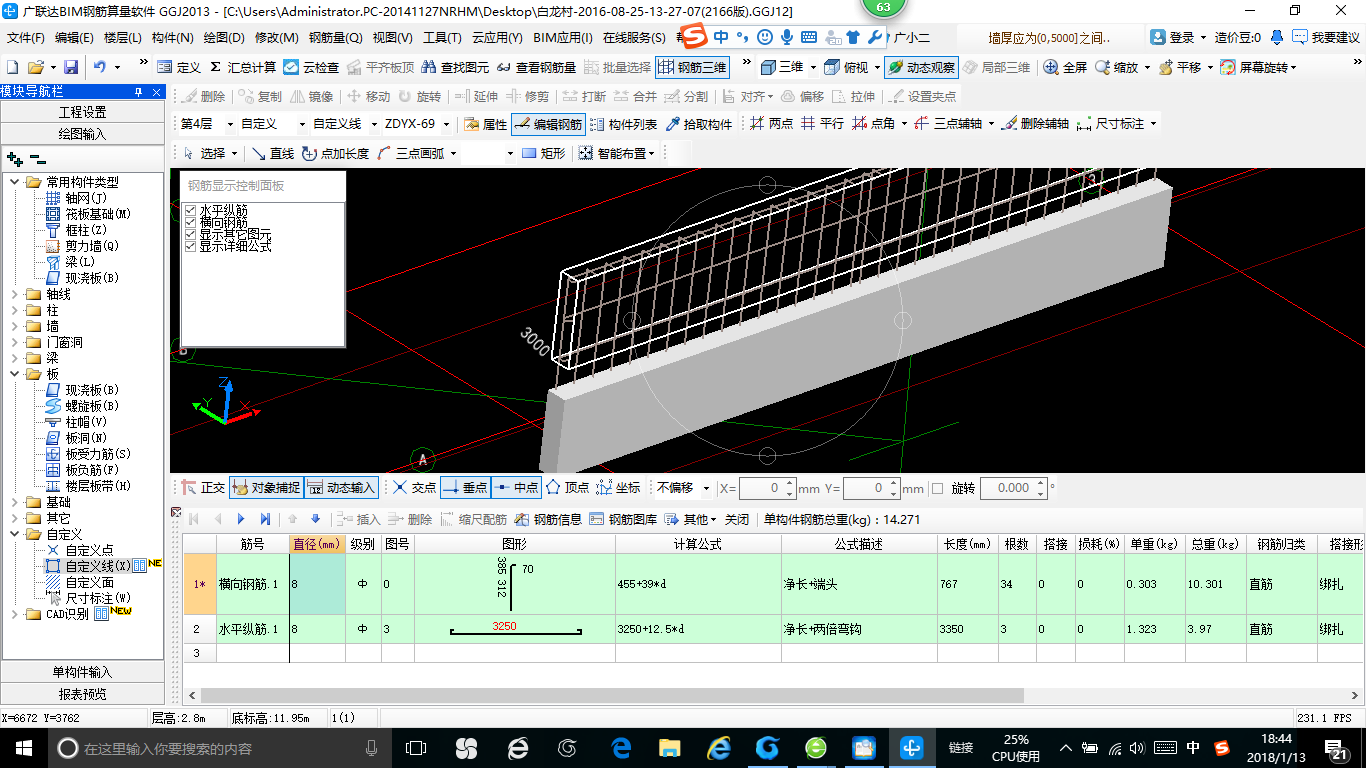The image size is (1366, 768).
Task: Open 智能布置 smart layout dropdown
Action: click(619, 153)
